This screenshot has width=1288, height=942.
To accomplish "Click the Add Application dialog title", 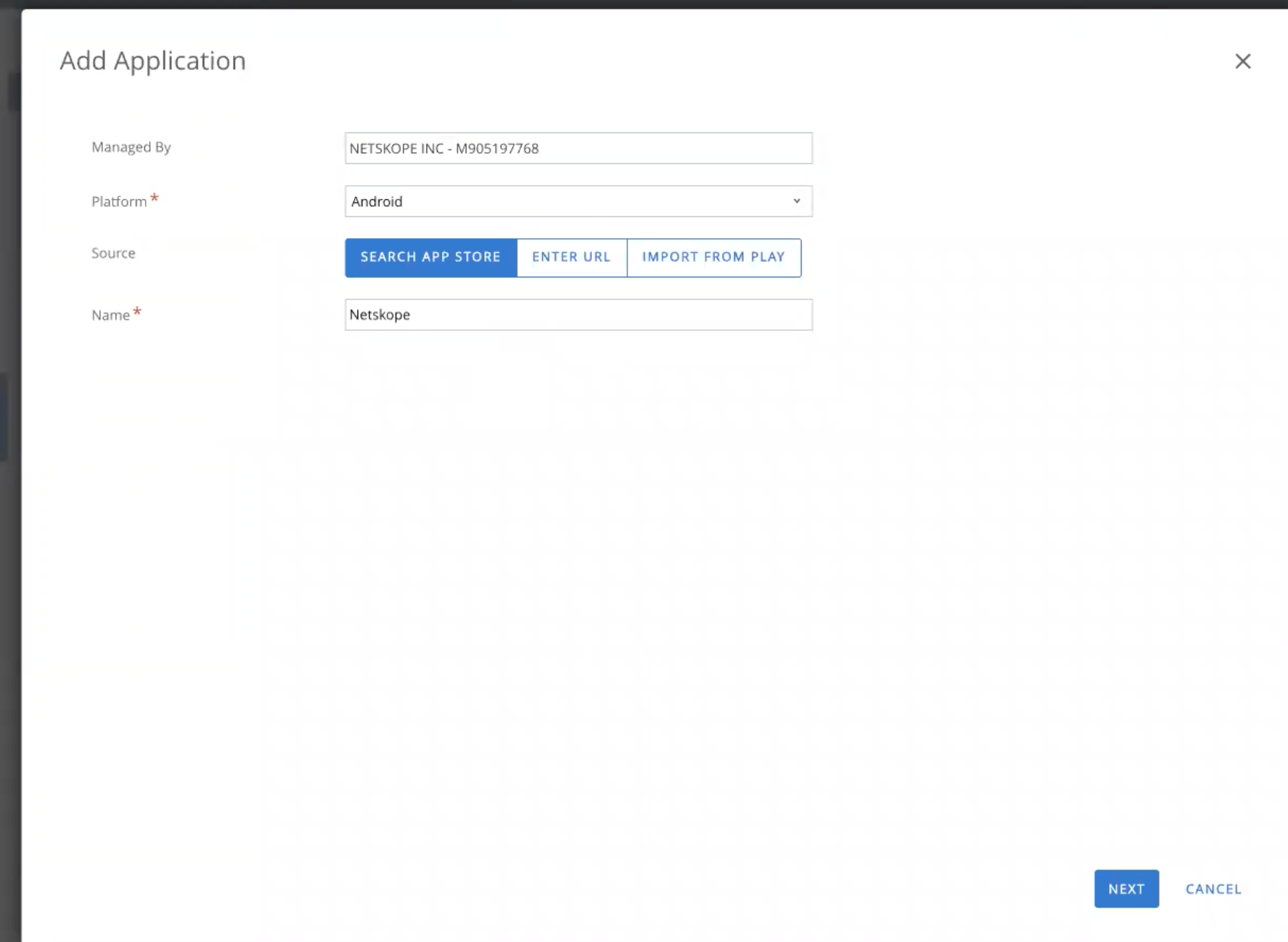I will pyautogui.click(x=152, y=61).
